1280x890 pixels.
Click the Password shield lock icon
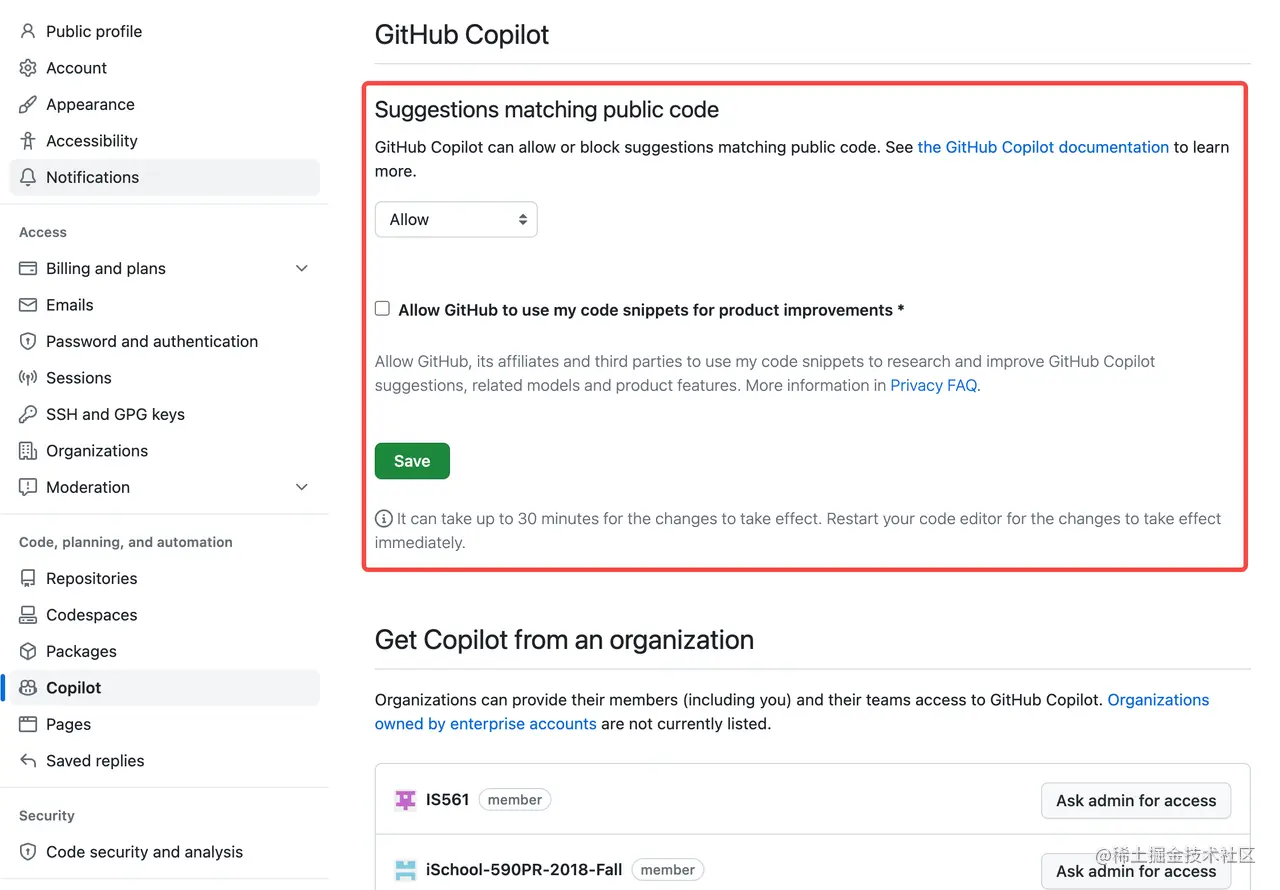click(28, 341)
